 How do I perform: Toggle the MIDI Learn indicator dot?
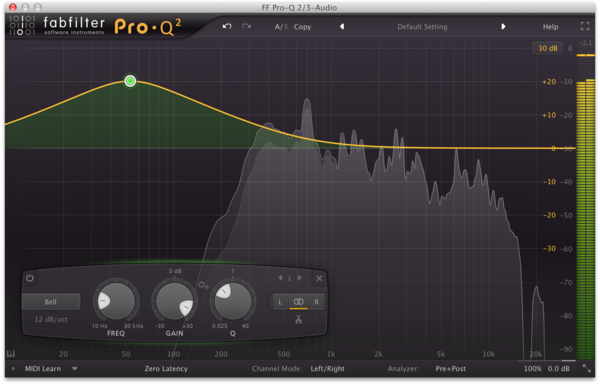(13, 369)
